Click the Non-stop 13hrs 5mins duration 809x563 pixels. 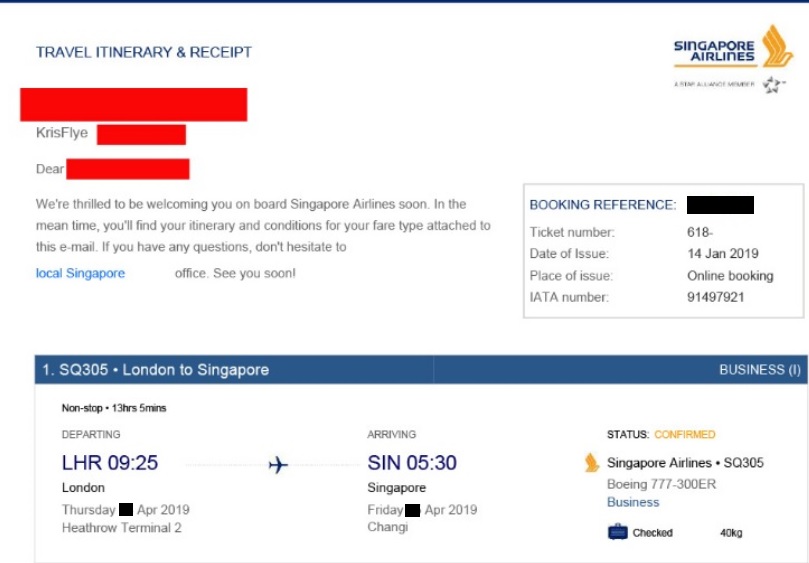pyautogui.click(x=113, y=408)
